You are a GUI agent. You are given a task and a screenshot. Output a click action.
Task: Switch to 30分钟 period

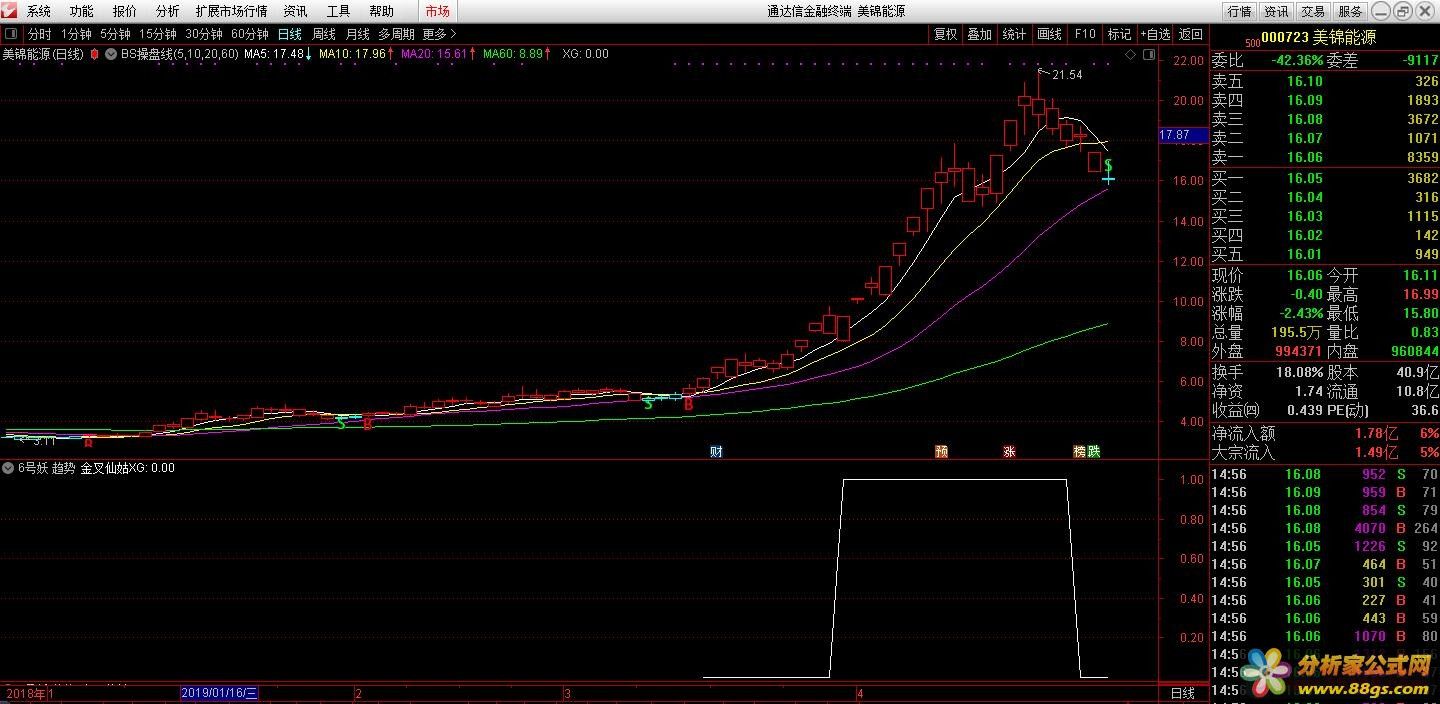click(x=204, y=34)
